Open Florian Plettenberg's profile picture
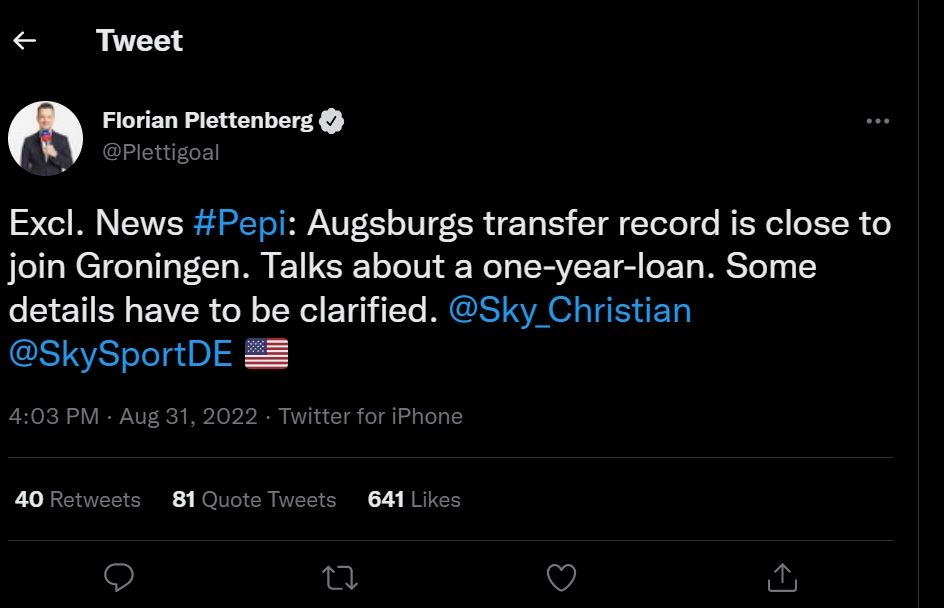Screen dimensions: 944x608 pos(48,134)
